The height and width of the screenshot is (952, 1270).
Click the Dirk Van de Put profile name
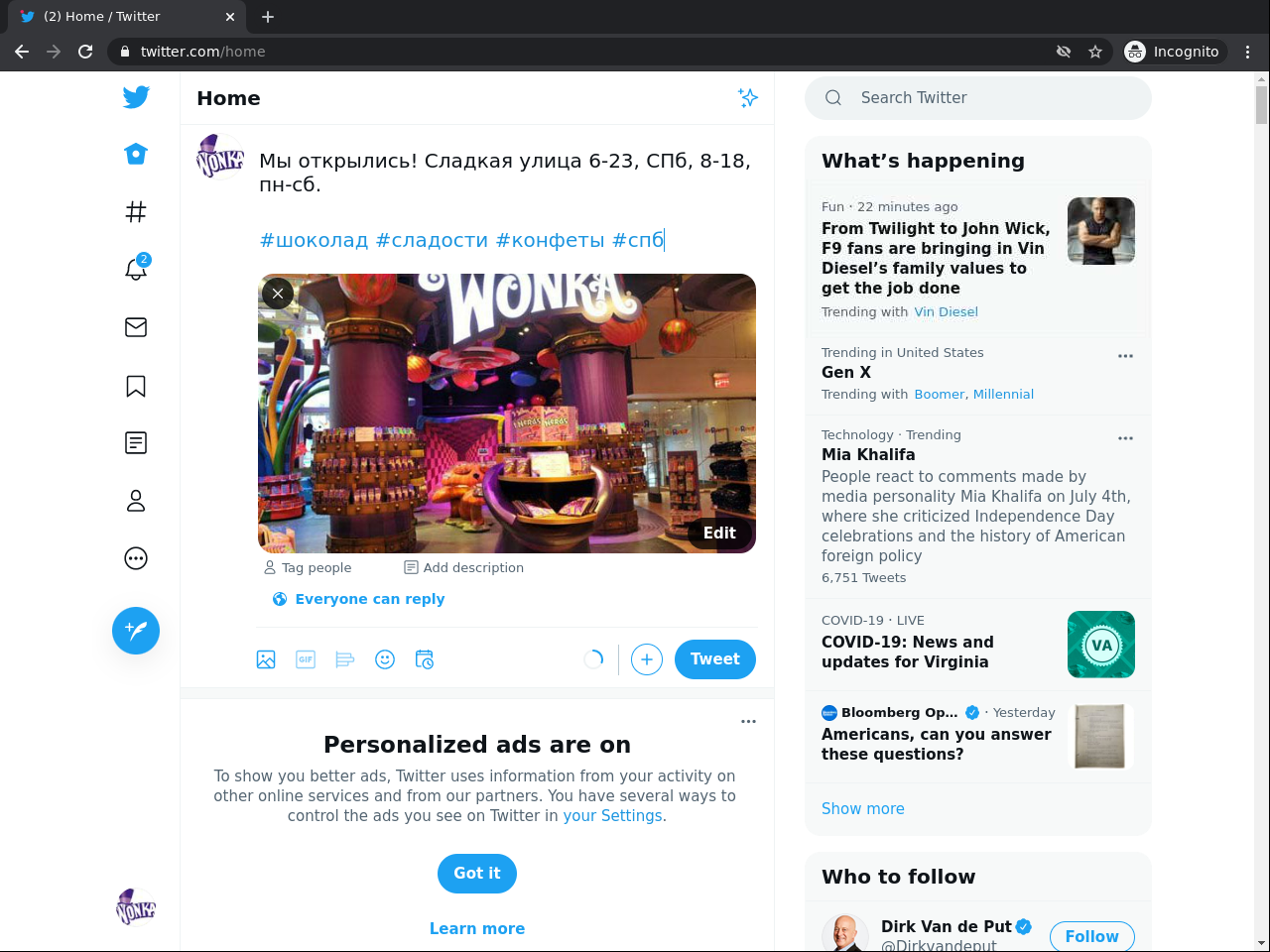click(x=947, y=926)
